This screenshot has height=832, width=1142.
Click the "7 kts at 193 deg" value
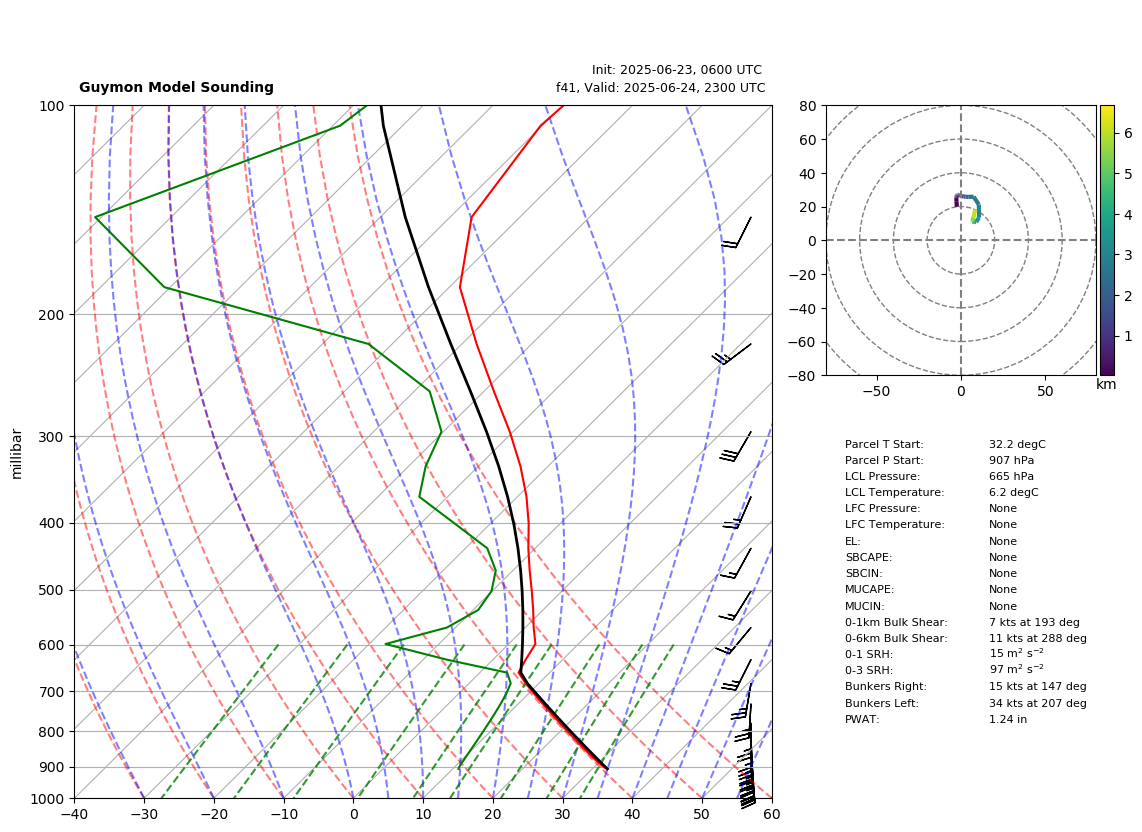pos(1034,622)
